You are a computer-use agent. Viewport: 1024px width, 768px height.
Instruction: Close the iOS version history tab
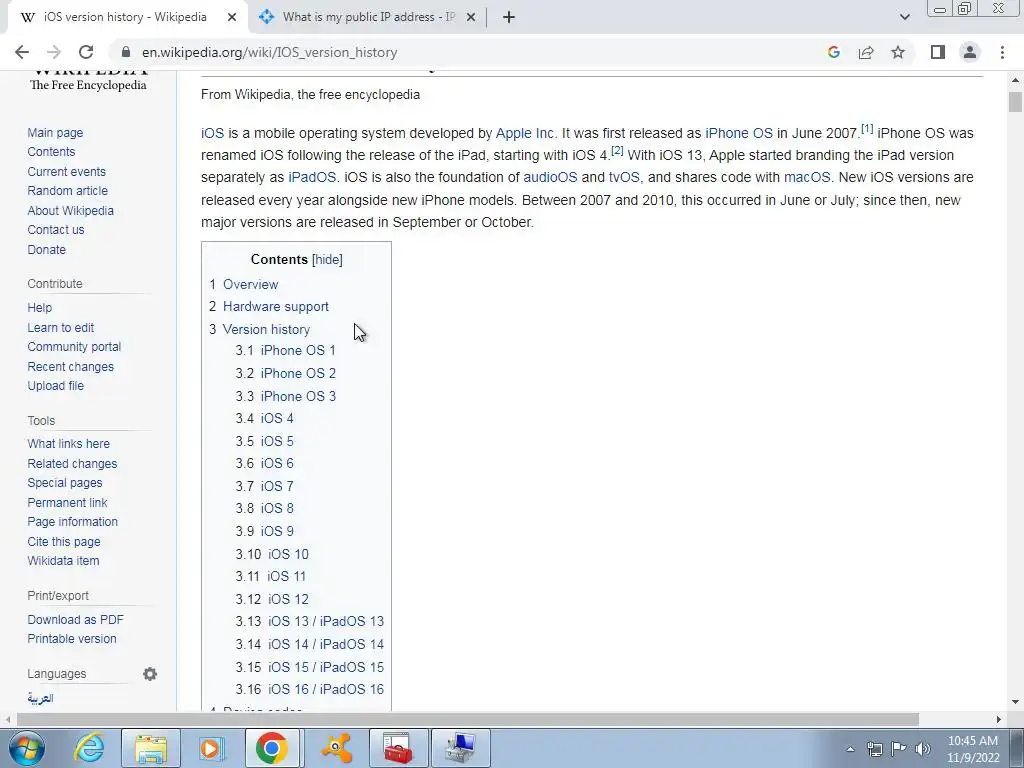tap(232, 18)
